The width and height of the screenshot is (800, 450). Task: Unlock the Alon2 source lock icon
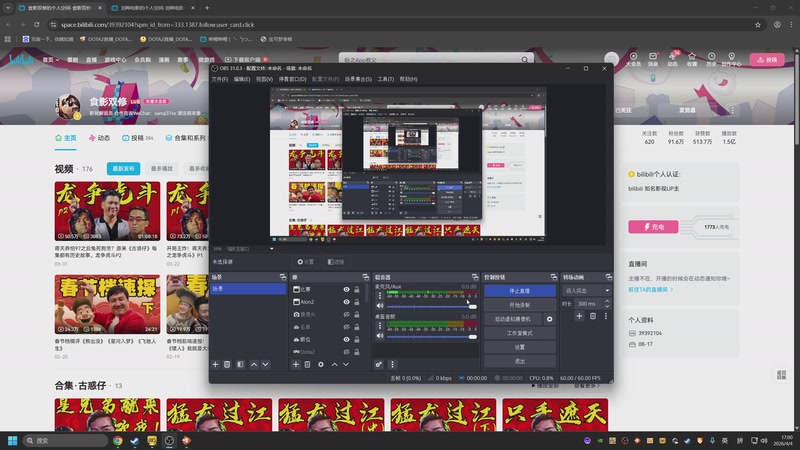point(357,302)
